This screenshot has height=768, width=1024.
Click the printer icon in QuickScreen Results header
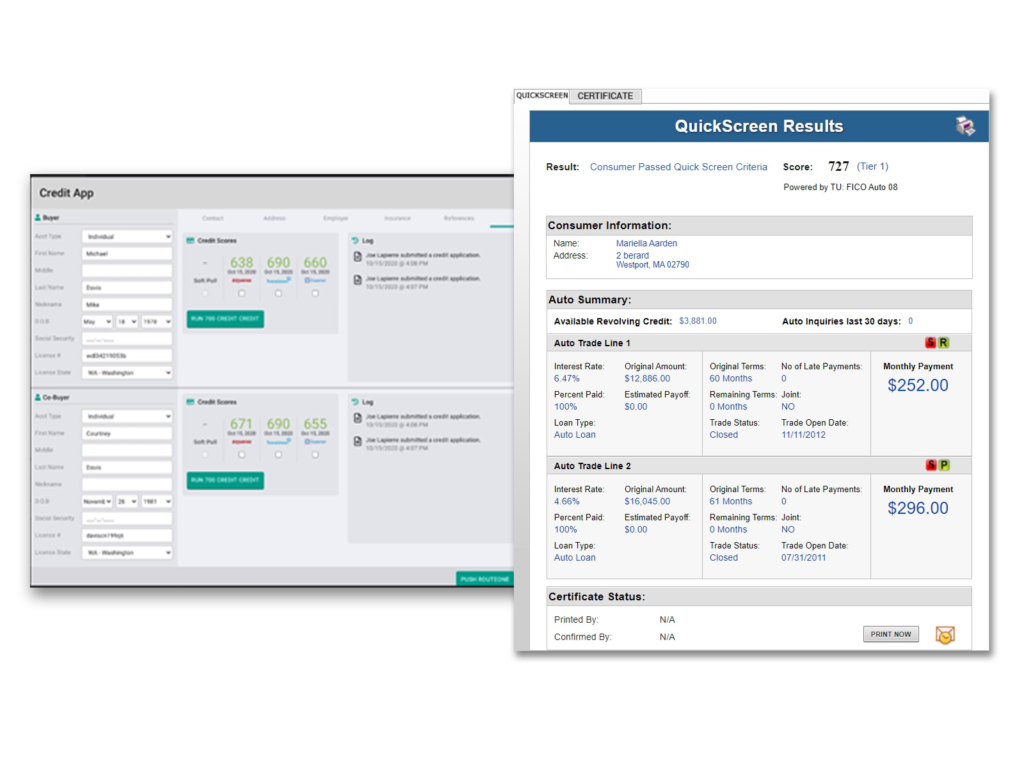pyautogui.click(x=965, y=126)
